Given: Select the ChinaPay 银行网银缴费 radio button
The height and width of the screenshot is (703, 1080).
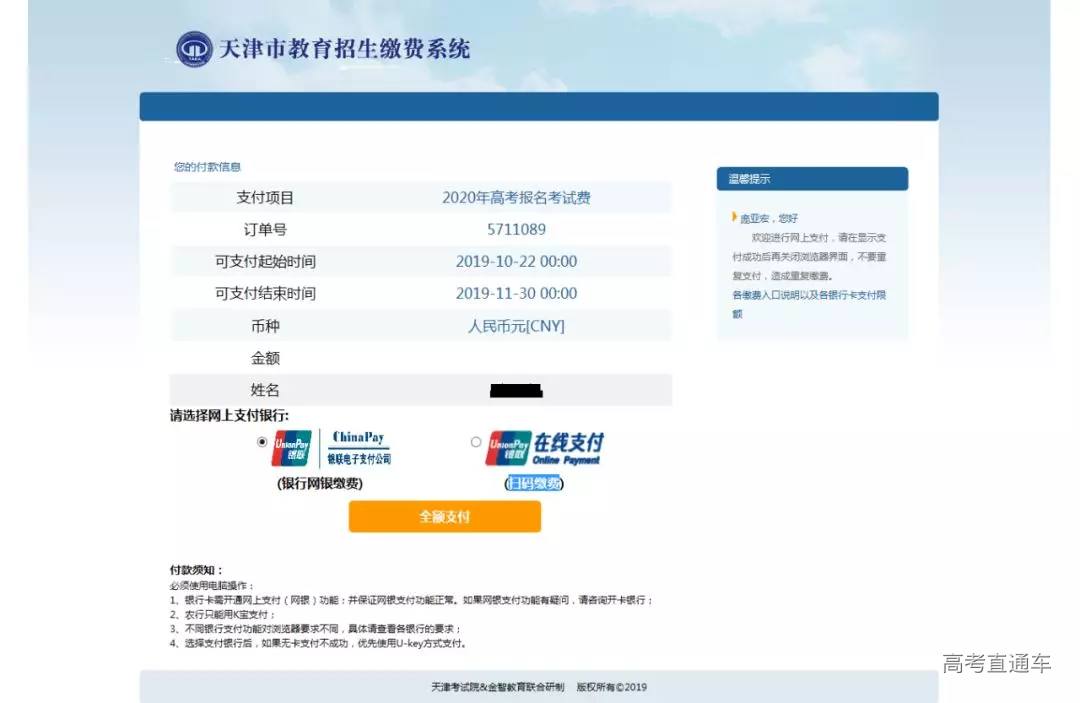Looking at the screenshot, I should point(263,441).
